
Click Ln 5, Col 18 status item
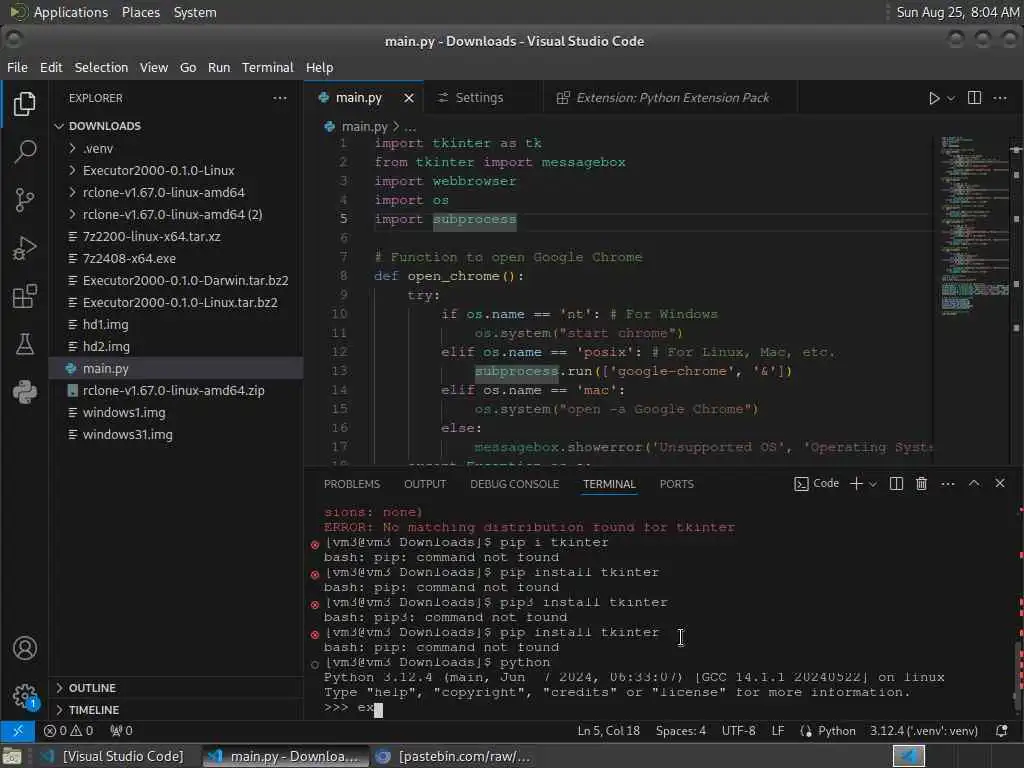tap(608, 731)
